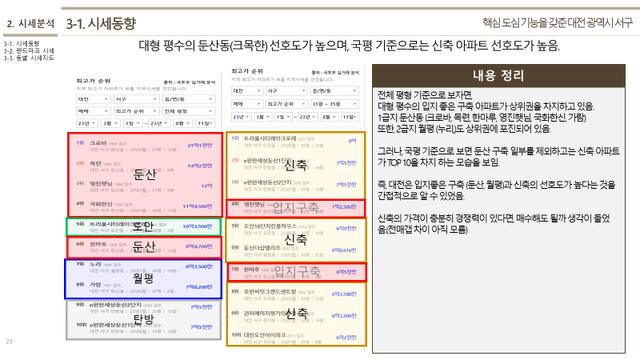640x360 pixels.
Task: Click the 내용 정리 brown header bar
Action: click(x=498, y=76)
